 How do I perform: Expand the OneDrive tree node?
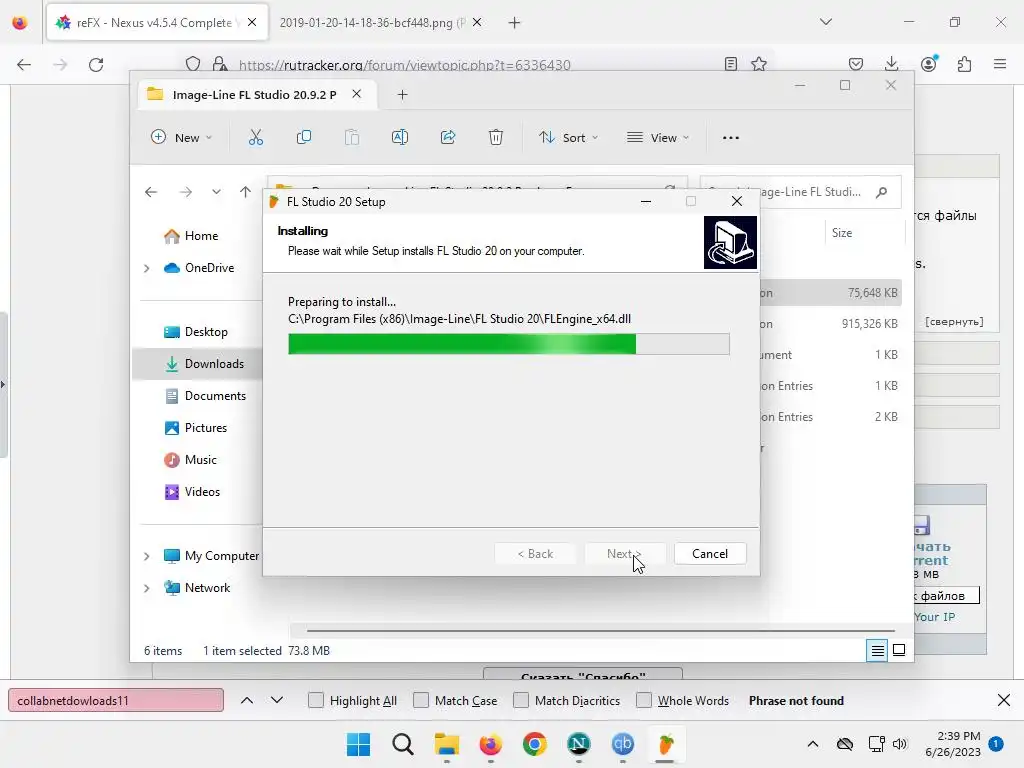pyautogui.click(x=147, y=268)
